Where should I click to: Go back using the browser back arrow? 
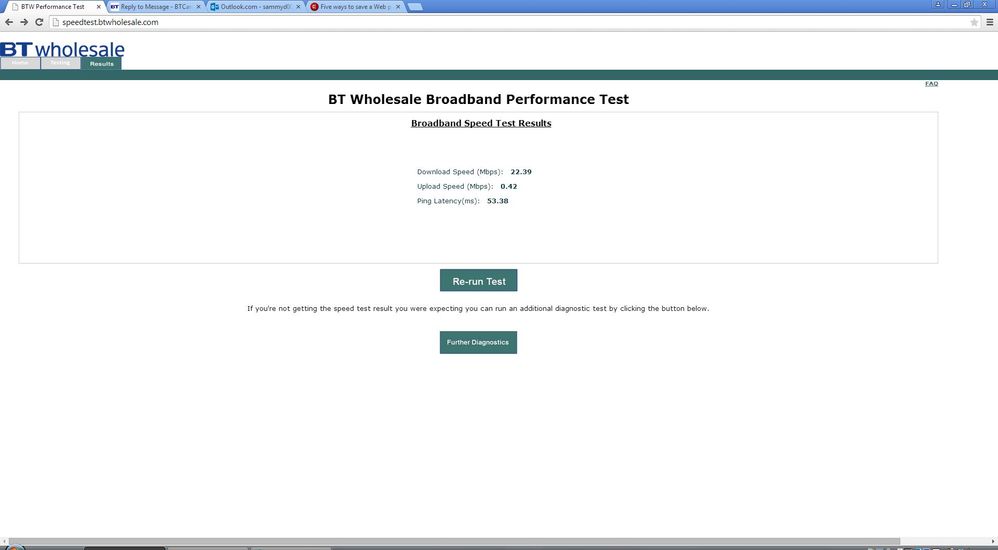click(9, 22)
